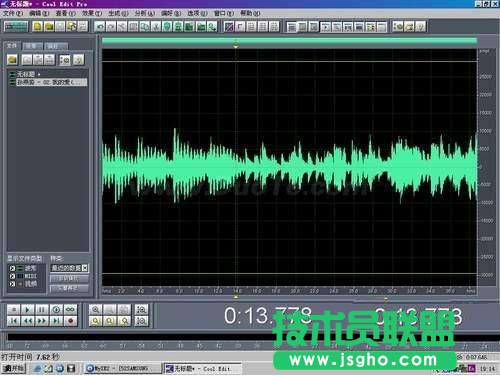Image resolution: width=500 pixels, height=376 pixels.
Task: Click the Play button in transport controls
Action: [x=28, y=310]
